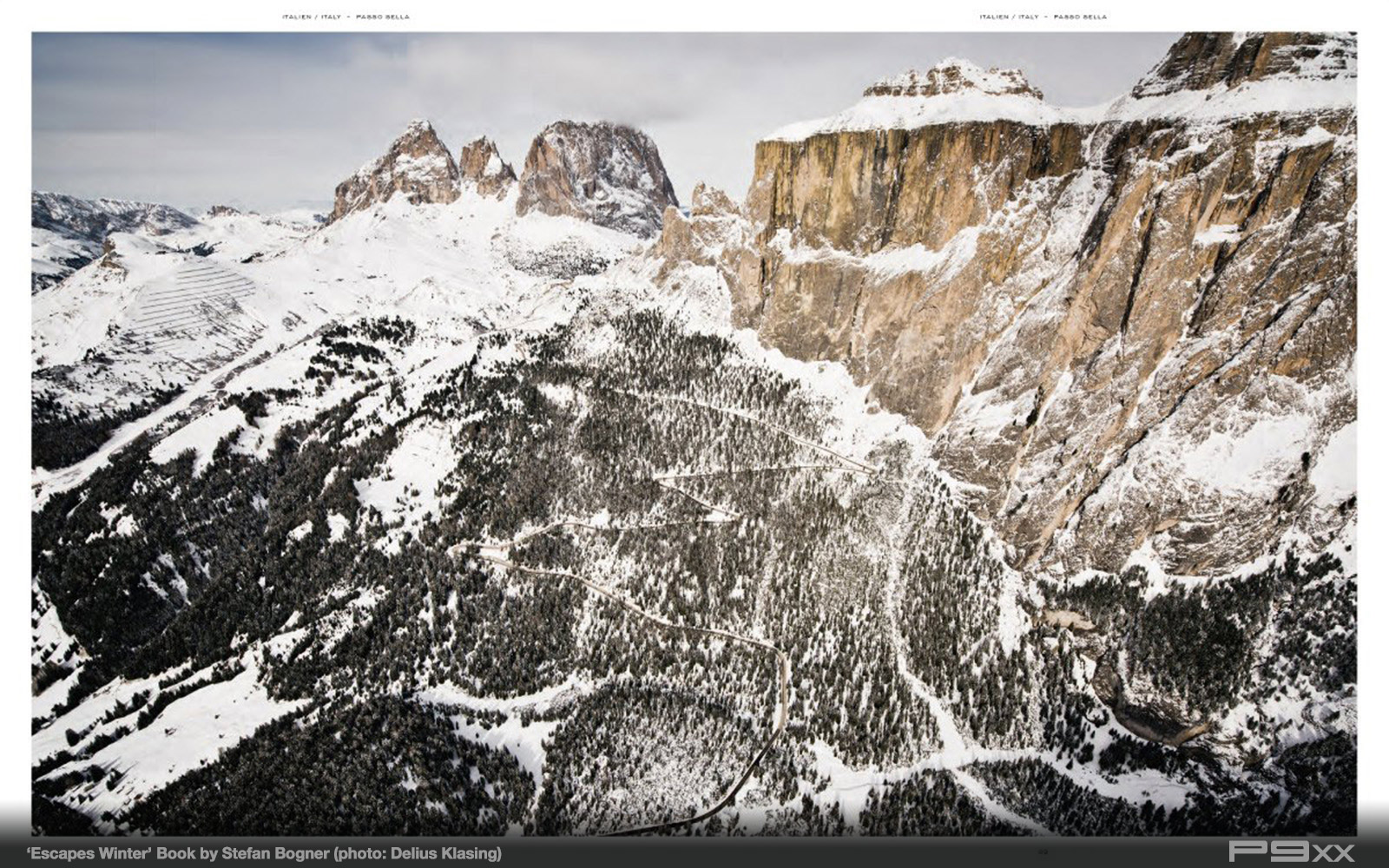
Task: Click the caption 'Escapes Winter' Book by Stefan Bogner
Action: click(x=264, y=853)
